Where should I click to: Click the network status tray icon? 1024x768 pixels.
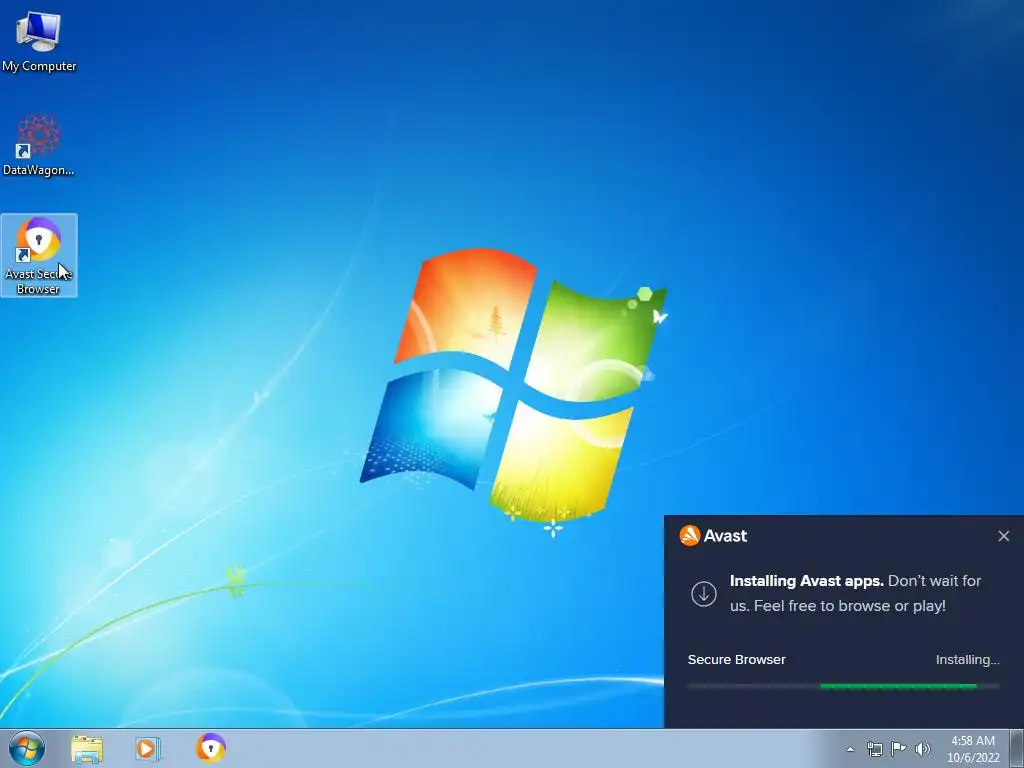tap(874, 749)
